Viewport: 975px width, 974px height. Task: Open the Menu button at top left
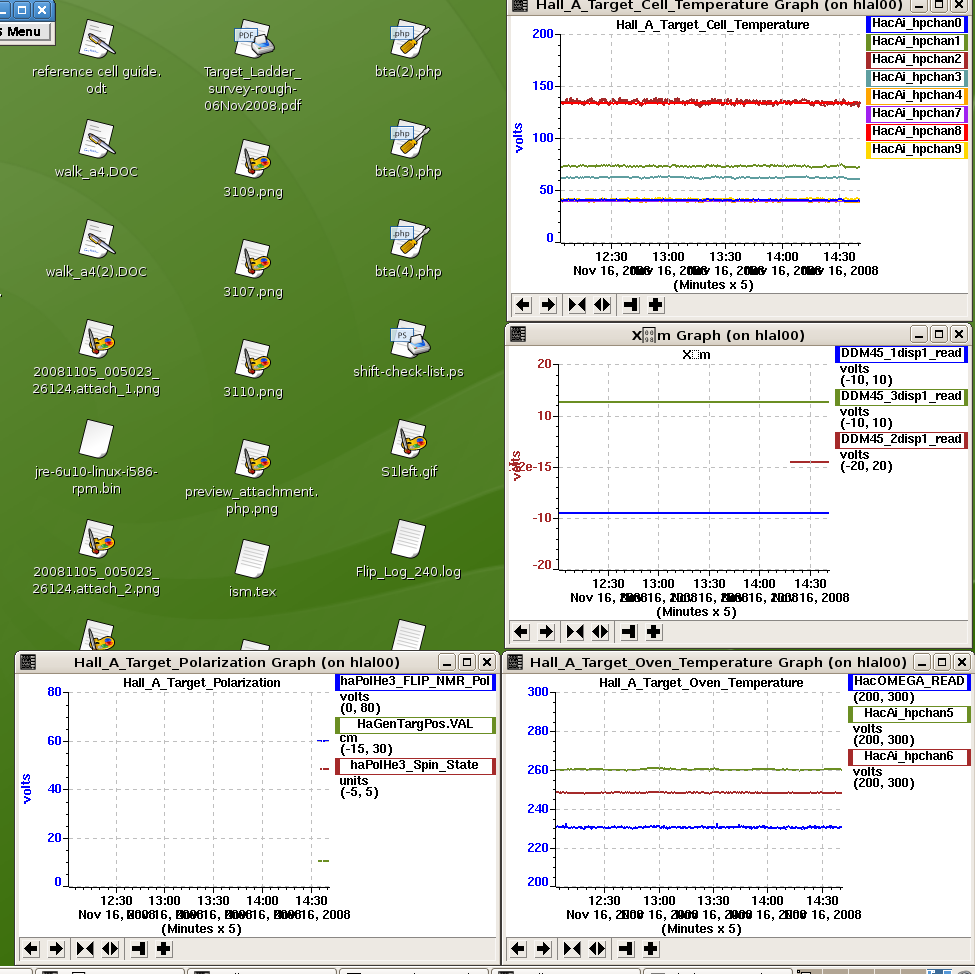tap(24, 32)
